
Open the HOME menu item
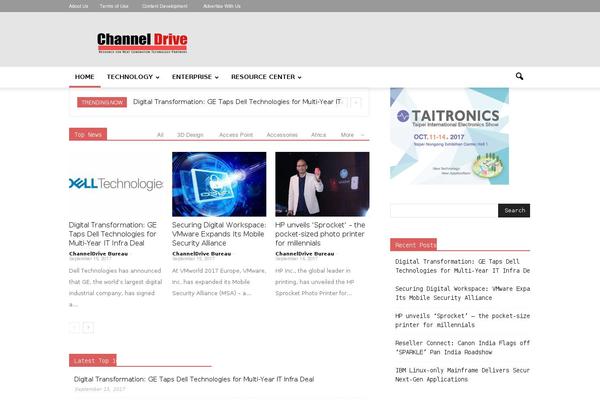(x=85, y=77)
